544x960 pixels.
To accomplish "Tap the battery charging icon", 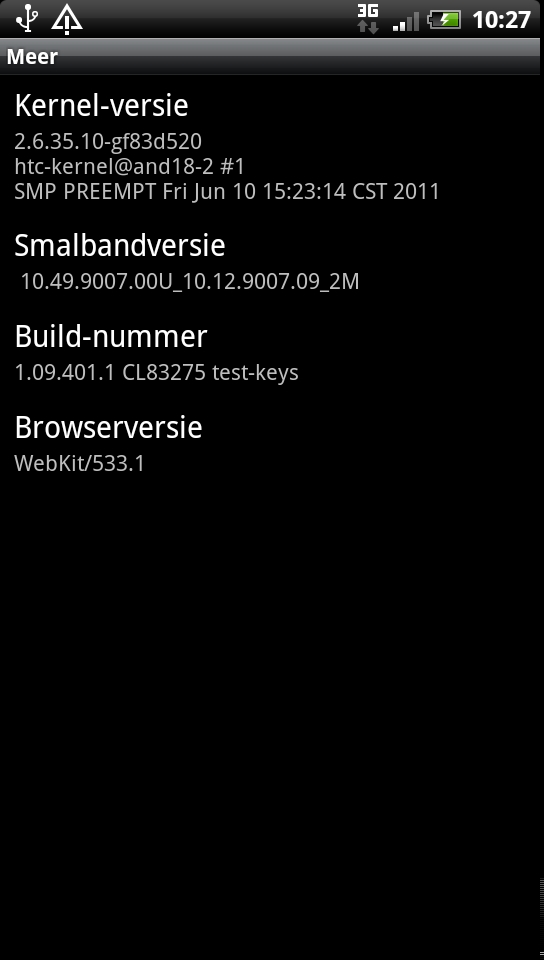I will point(444,20).
